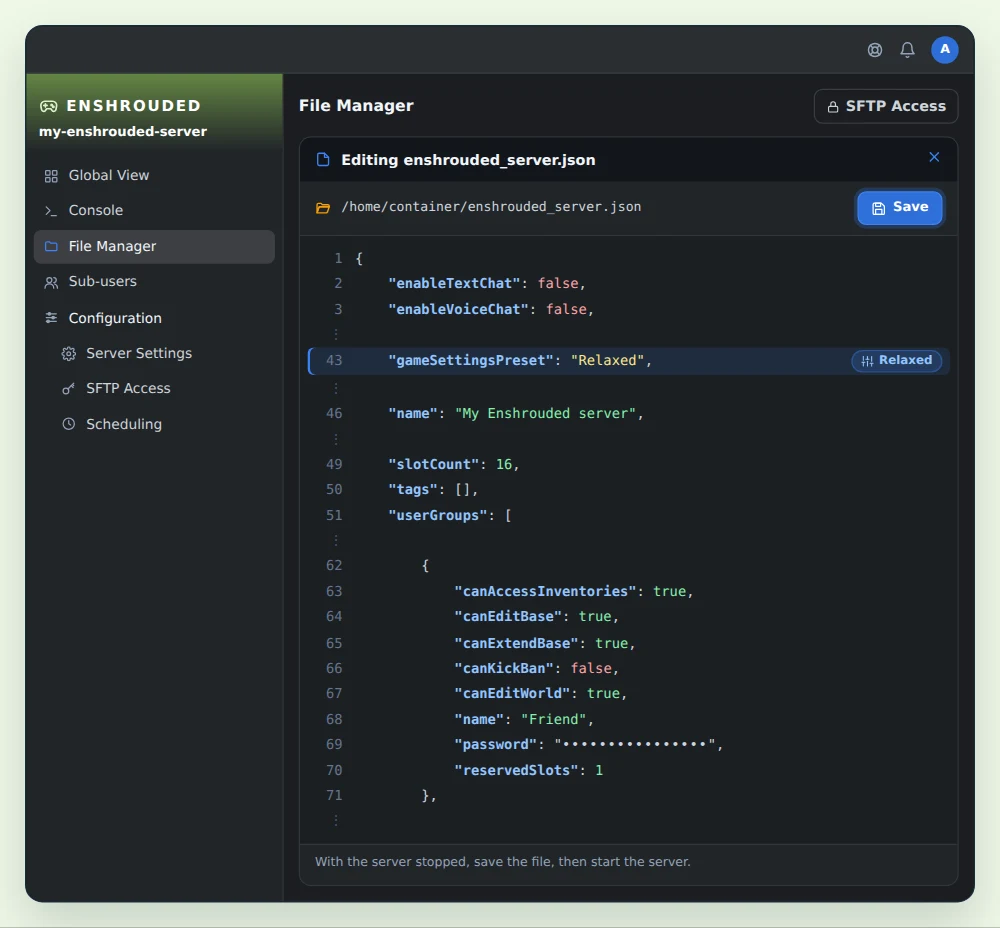
Task: Expand the collapsed lines after line 51
Action: (336, 540)
